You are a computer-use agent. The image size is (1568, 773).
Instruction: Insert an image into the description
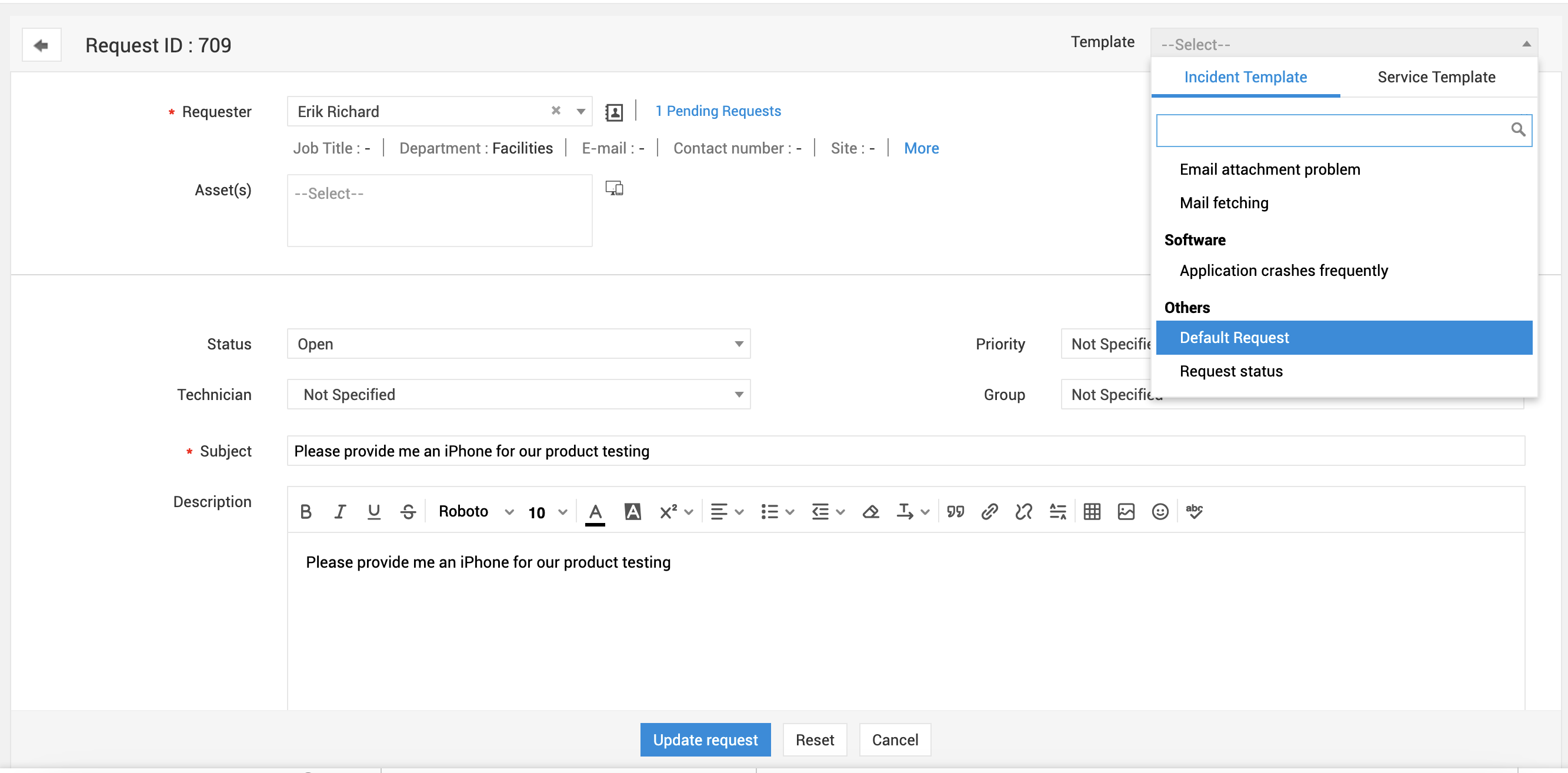[x=1126, y=511]
